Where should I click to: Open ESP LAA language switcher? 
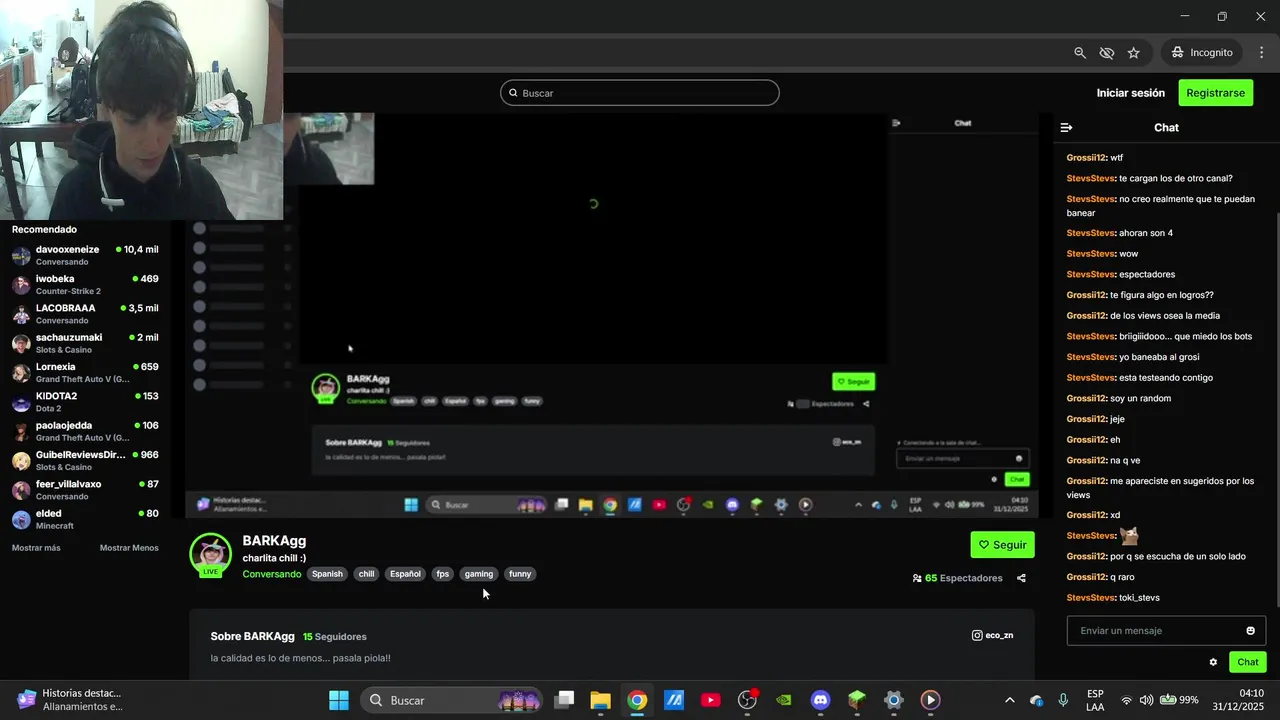click(1095, 700)
